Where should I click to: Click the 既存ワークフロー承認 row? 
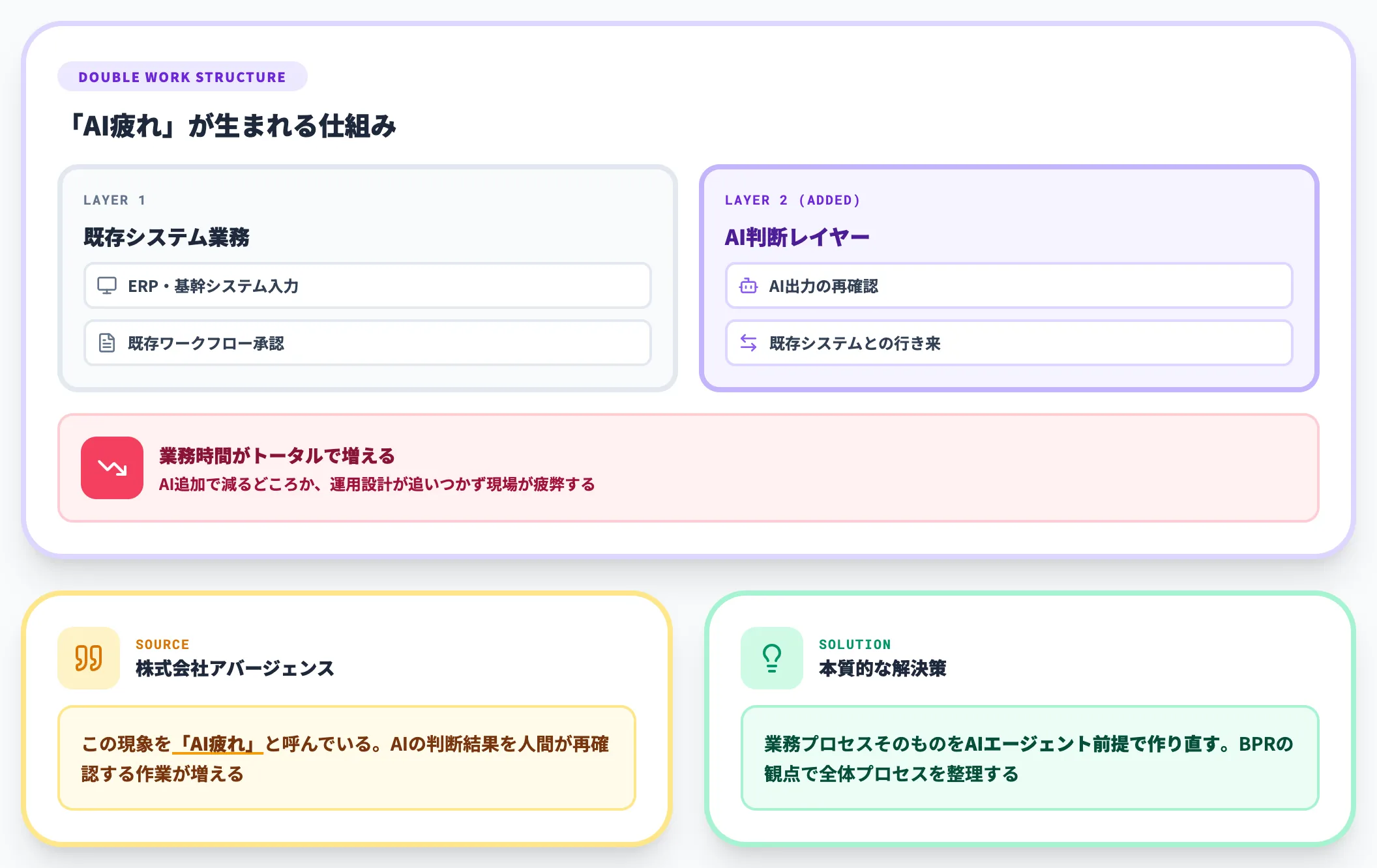368,343
